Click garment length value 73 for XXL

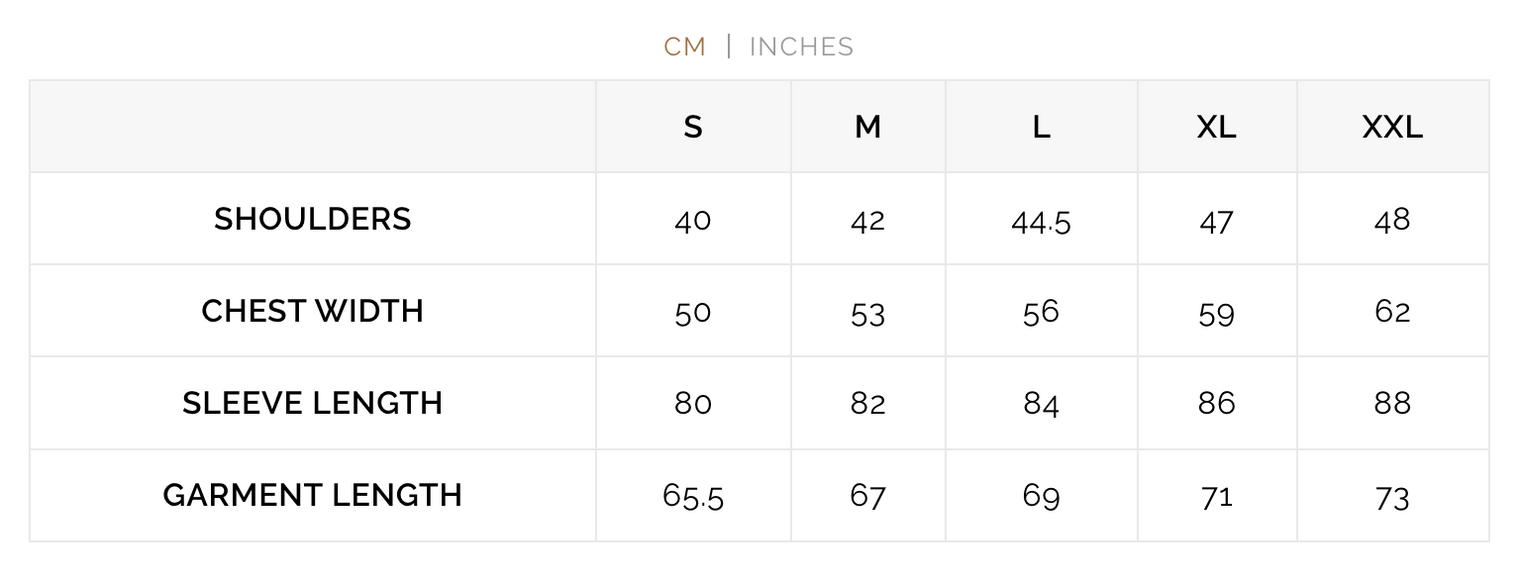pos(1392,497)
